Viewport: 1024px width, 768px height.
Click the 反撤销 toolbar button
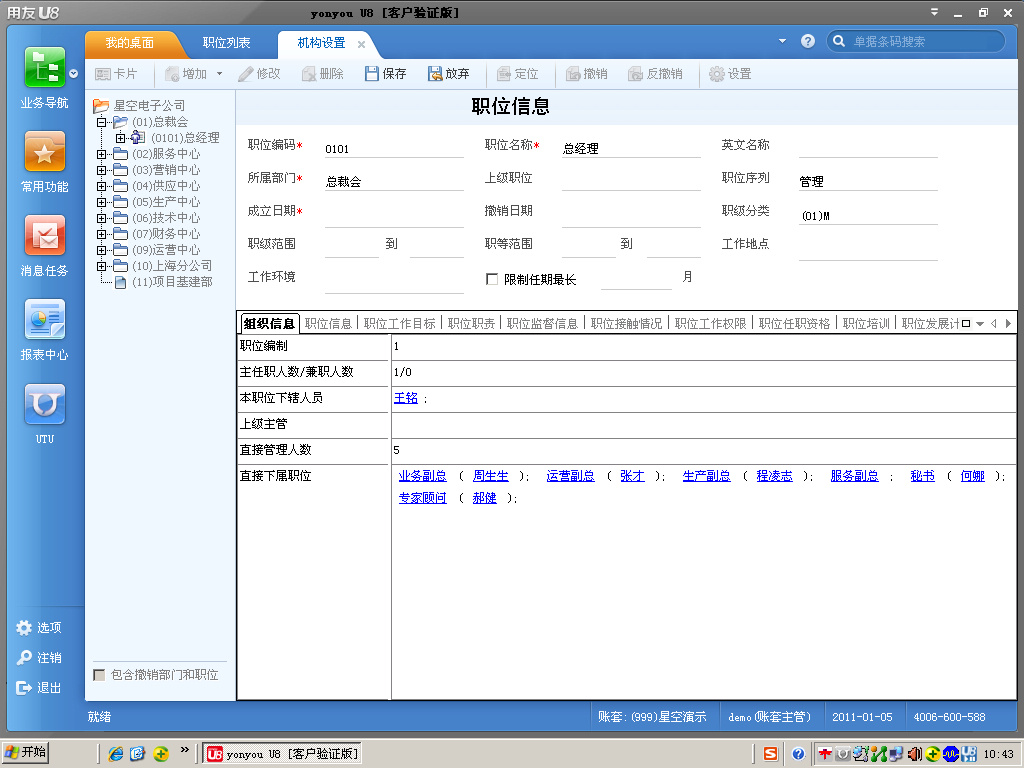click(x=655, y=74)
